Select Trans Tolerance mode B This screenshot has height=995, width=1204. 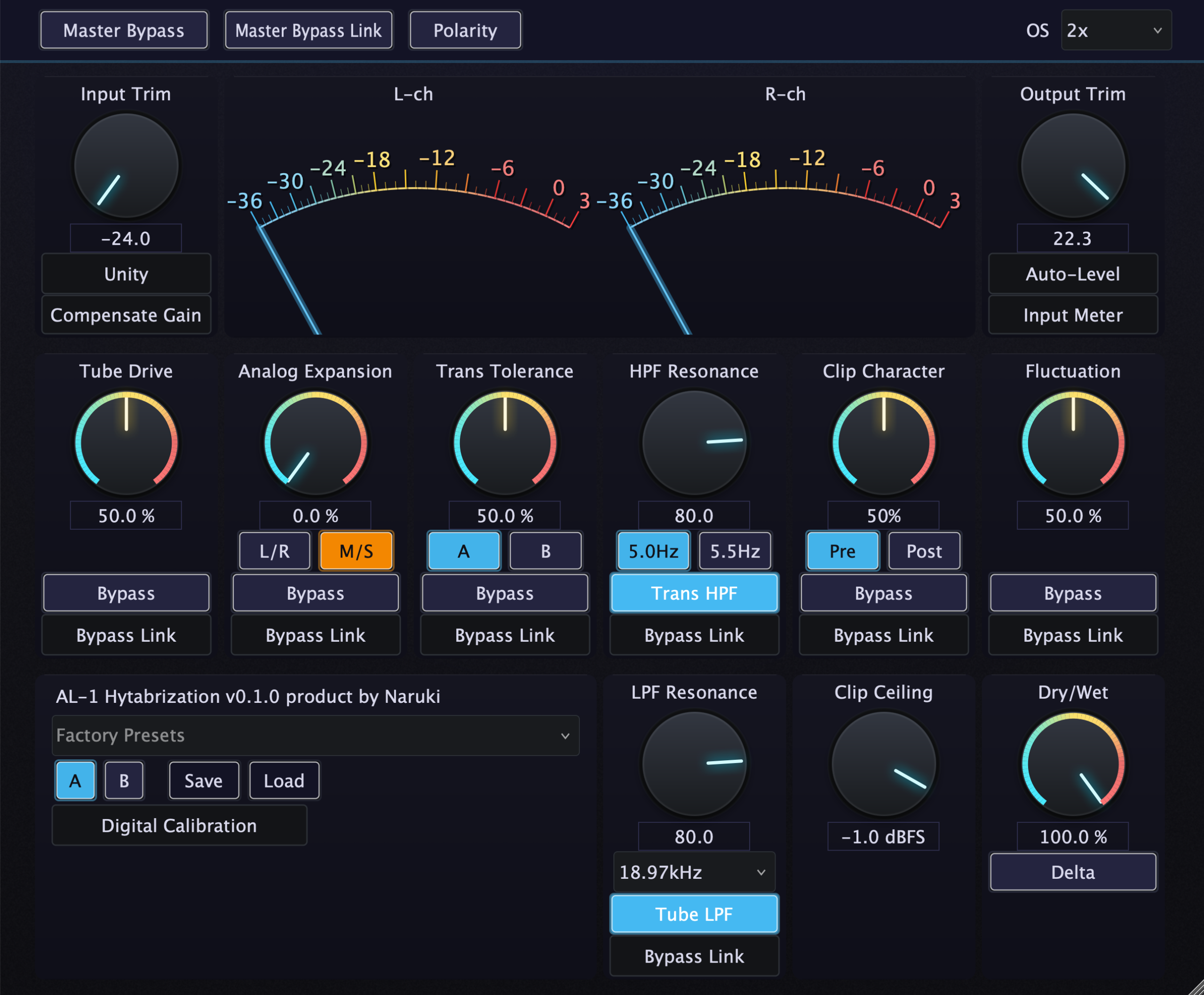pos(545,551)
